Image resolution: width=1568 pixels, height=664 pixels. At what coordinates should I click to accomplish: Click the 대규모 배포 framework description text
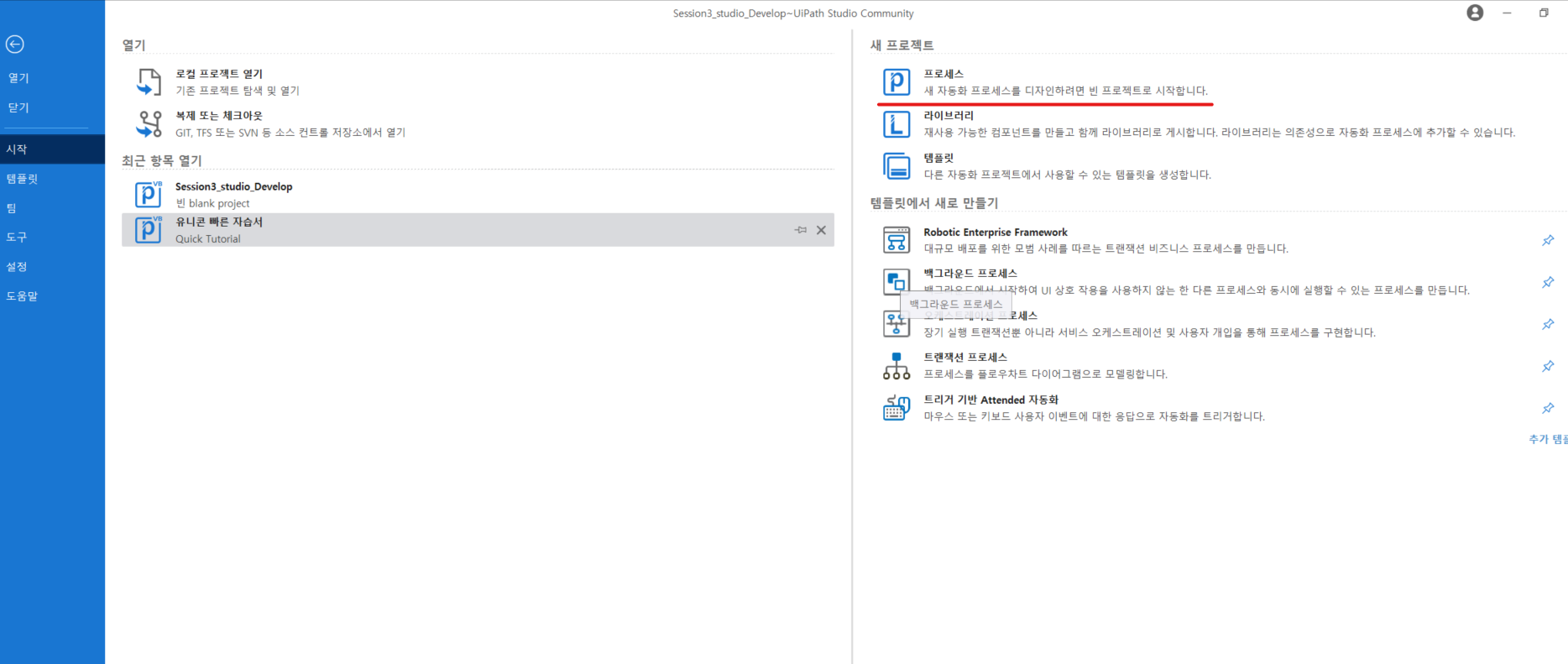[x=1106, y=248]
